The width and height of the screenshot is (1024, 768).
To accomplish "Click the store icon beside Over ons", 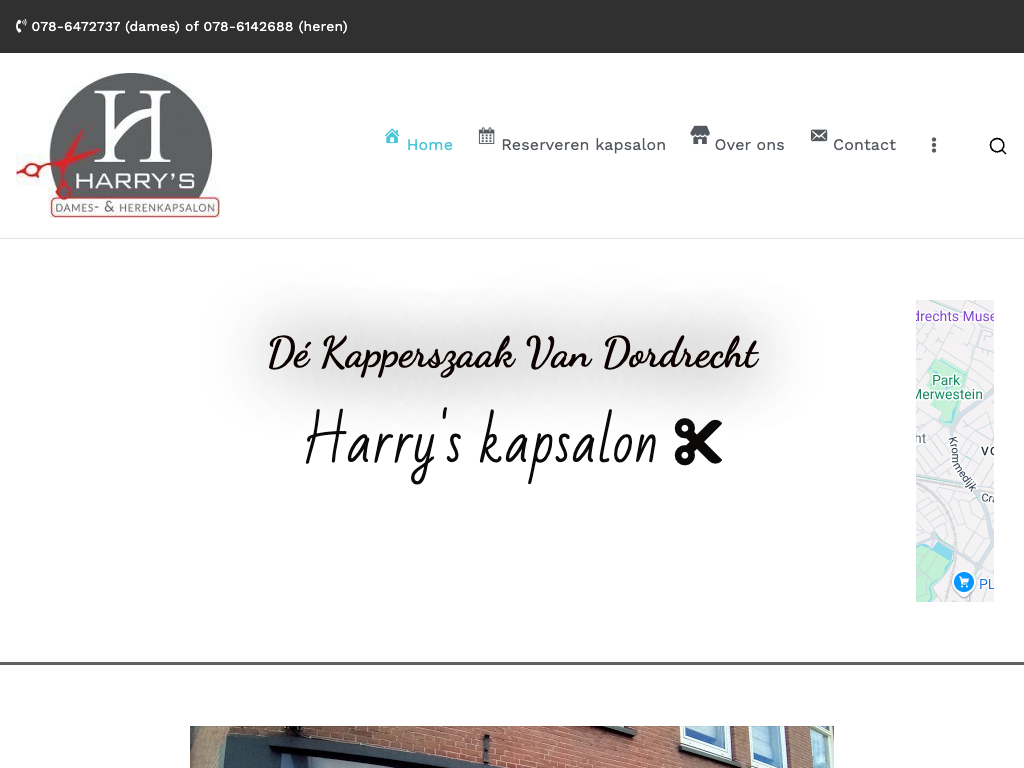I will pos(700,136).
